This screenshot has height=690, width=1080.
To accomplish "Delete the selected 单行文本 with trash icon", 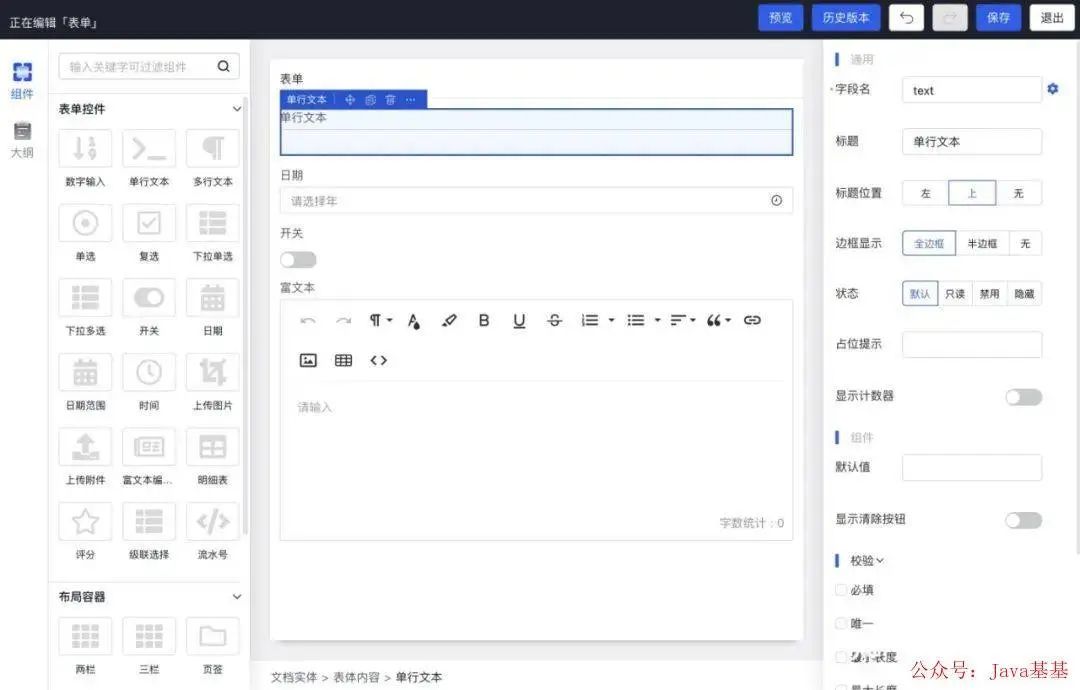I will tap(391, 100).
